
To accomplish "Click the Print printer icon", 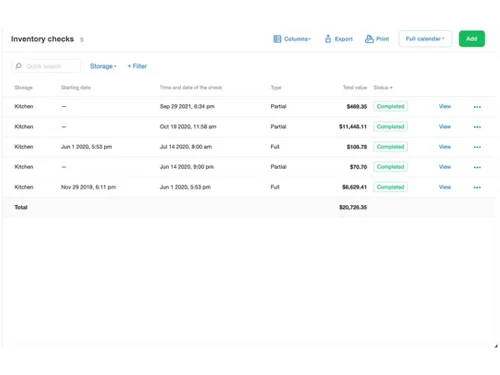I will (369, 39).
